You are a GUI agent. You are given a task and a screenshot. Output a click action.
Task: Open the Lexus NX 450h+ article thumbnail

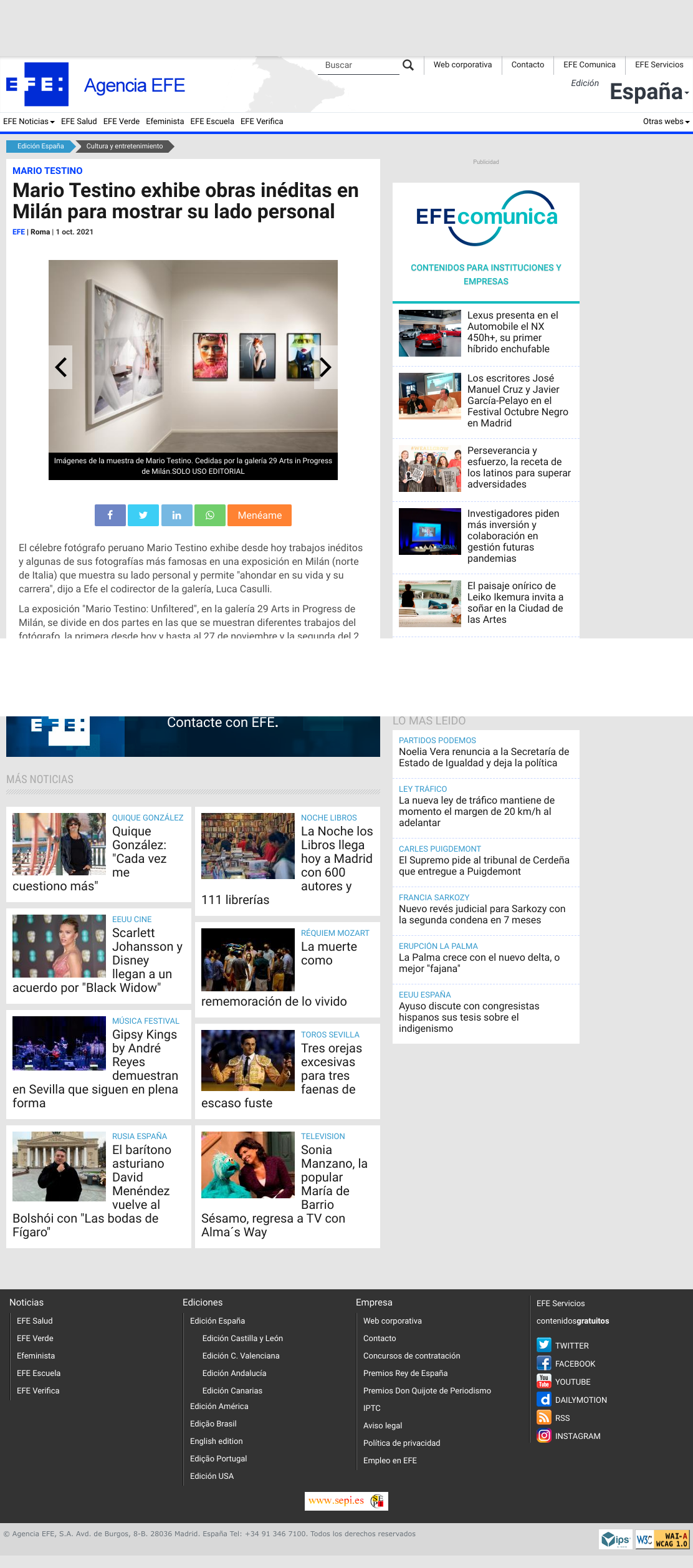tap(430, 333)
